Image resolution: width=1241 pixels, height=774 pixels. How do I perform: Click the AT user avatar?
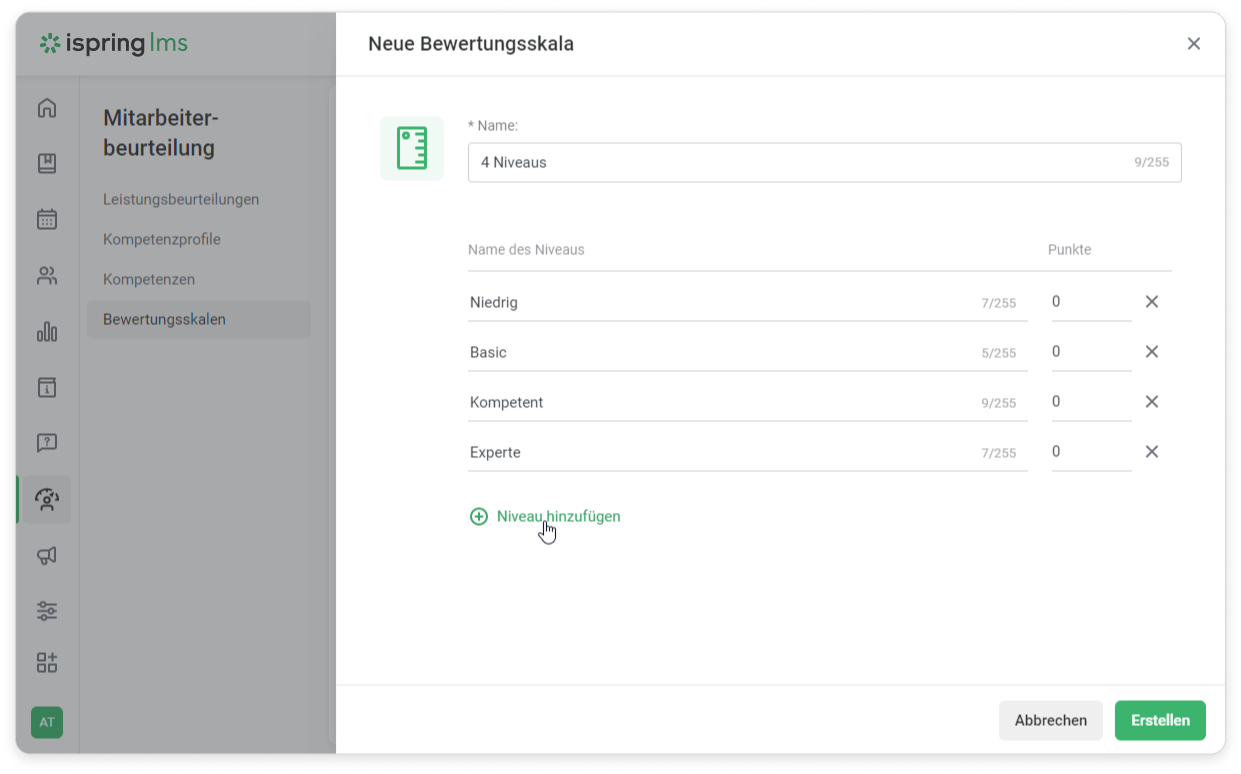(x=47, y=722)
